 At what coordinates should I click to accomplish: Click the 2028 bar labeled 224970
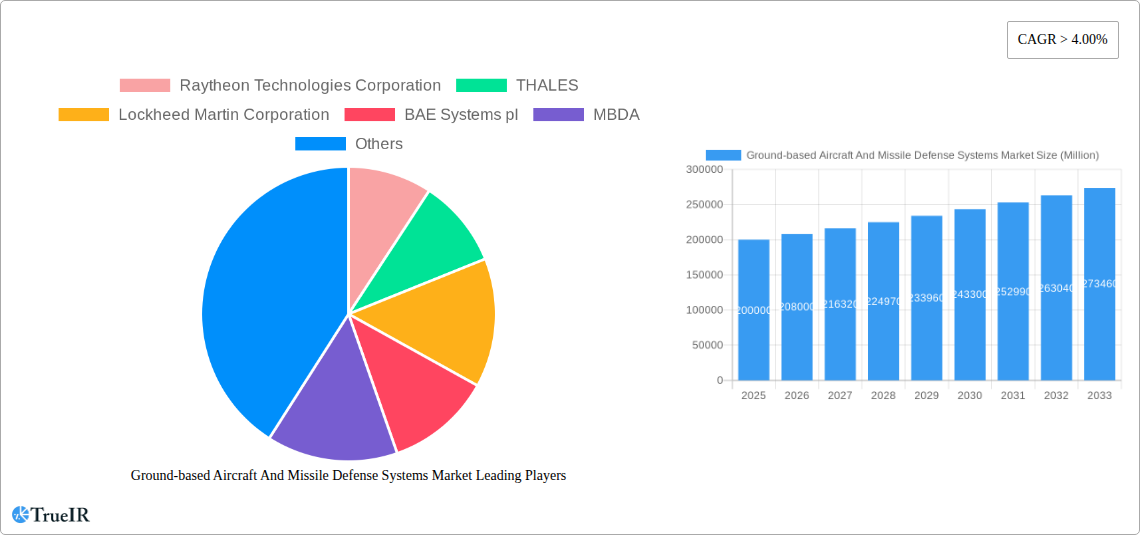(883, 301)
